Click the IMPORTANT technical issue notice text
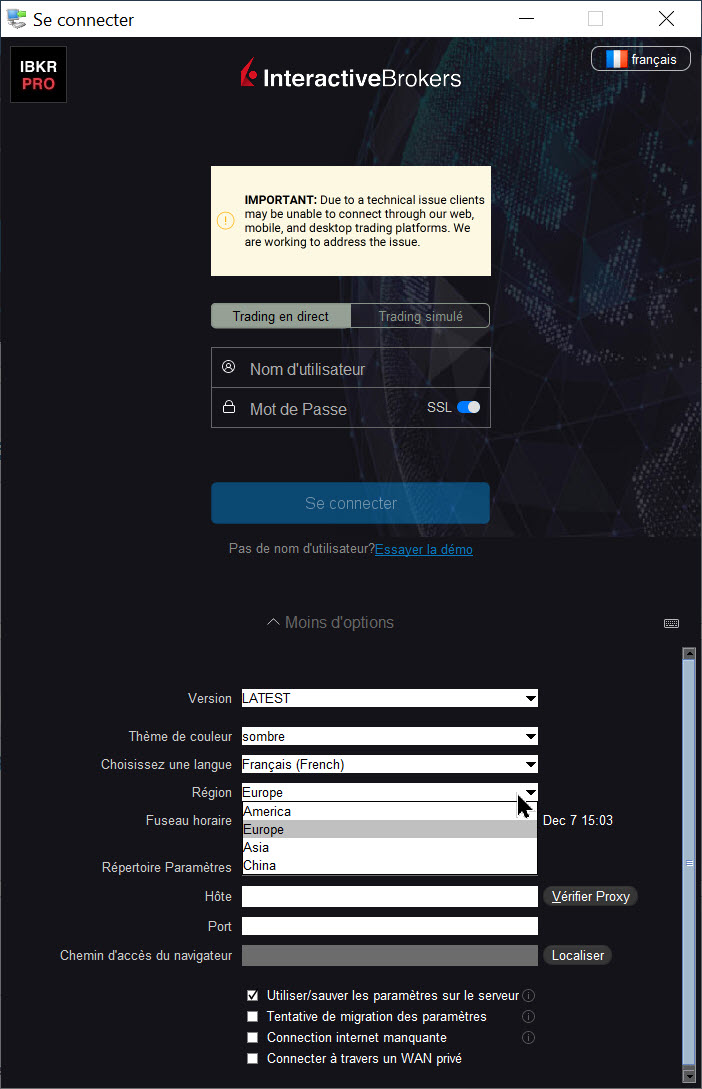The image size is (702, 1089). 365,221
